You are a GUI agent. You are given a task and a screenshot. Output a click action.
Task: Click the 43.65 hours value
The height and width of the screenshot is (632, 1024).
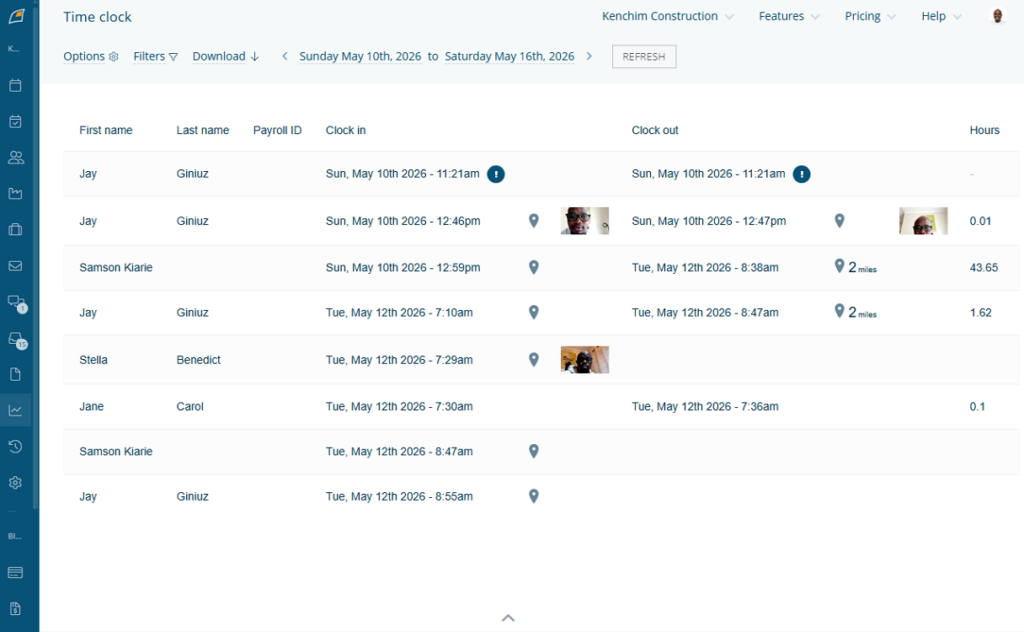[x=984, y=267]
